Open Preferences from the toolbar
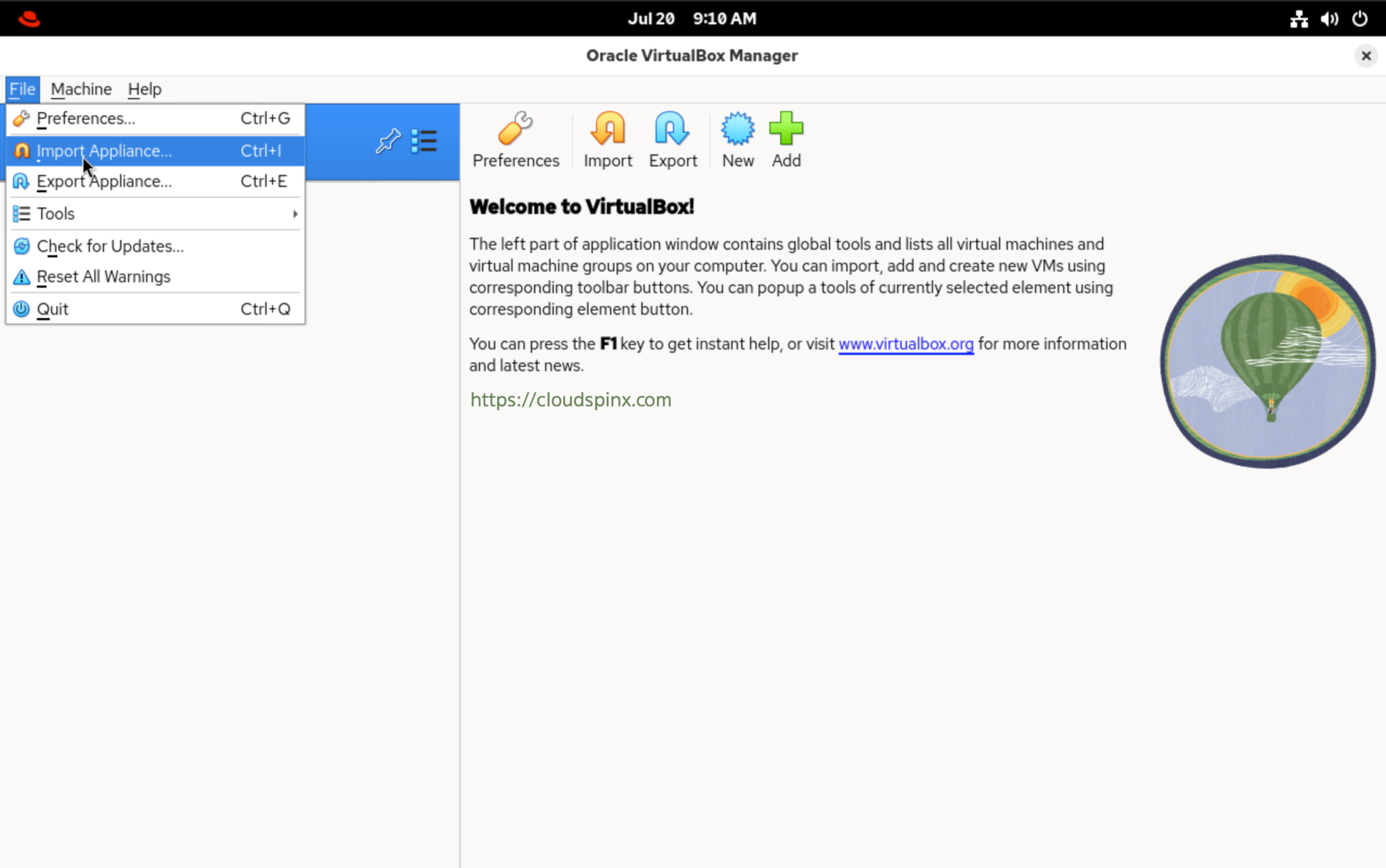Screen dimensions: 1386x868 click(x=515, y=139)
